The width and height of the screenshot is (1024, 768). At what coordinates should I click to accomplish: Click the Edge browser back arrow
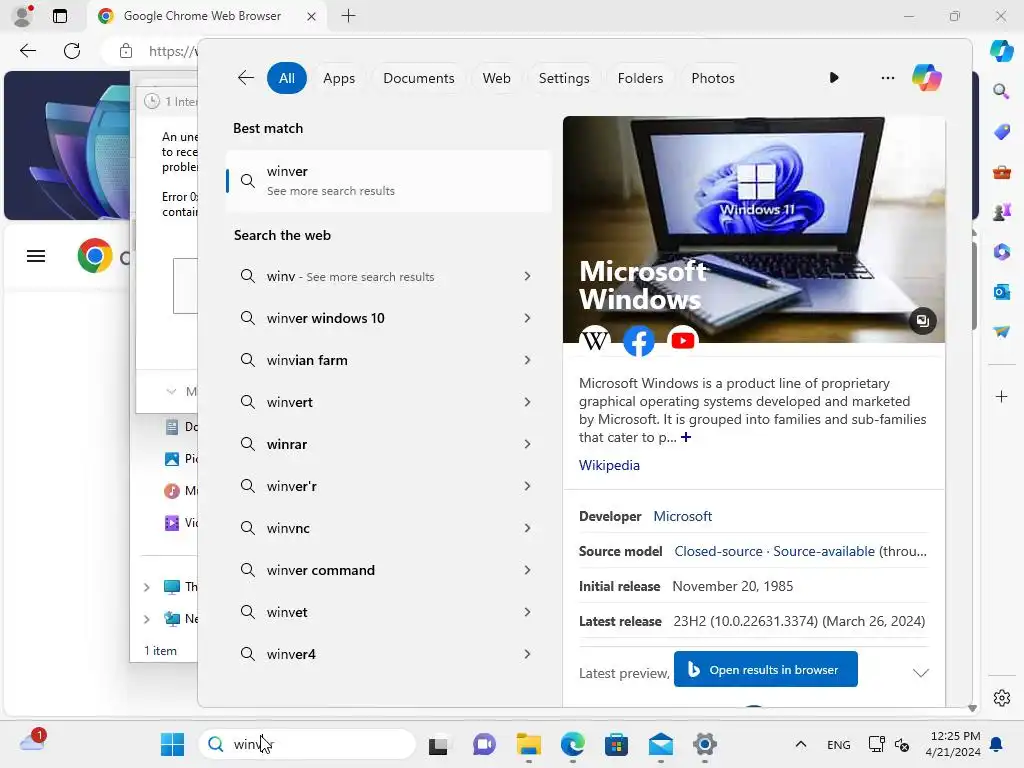27,51
